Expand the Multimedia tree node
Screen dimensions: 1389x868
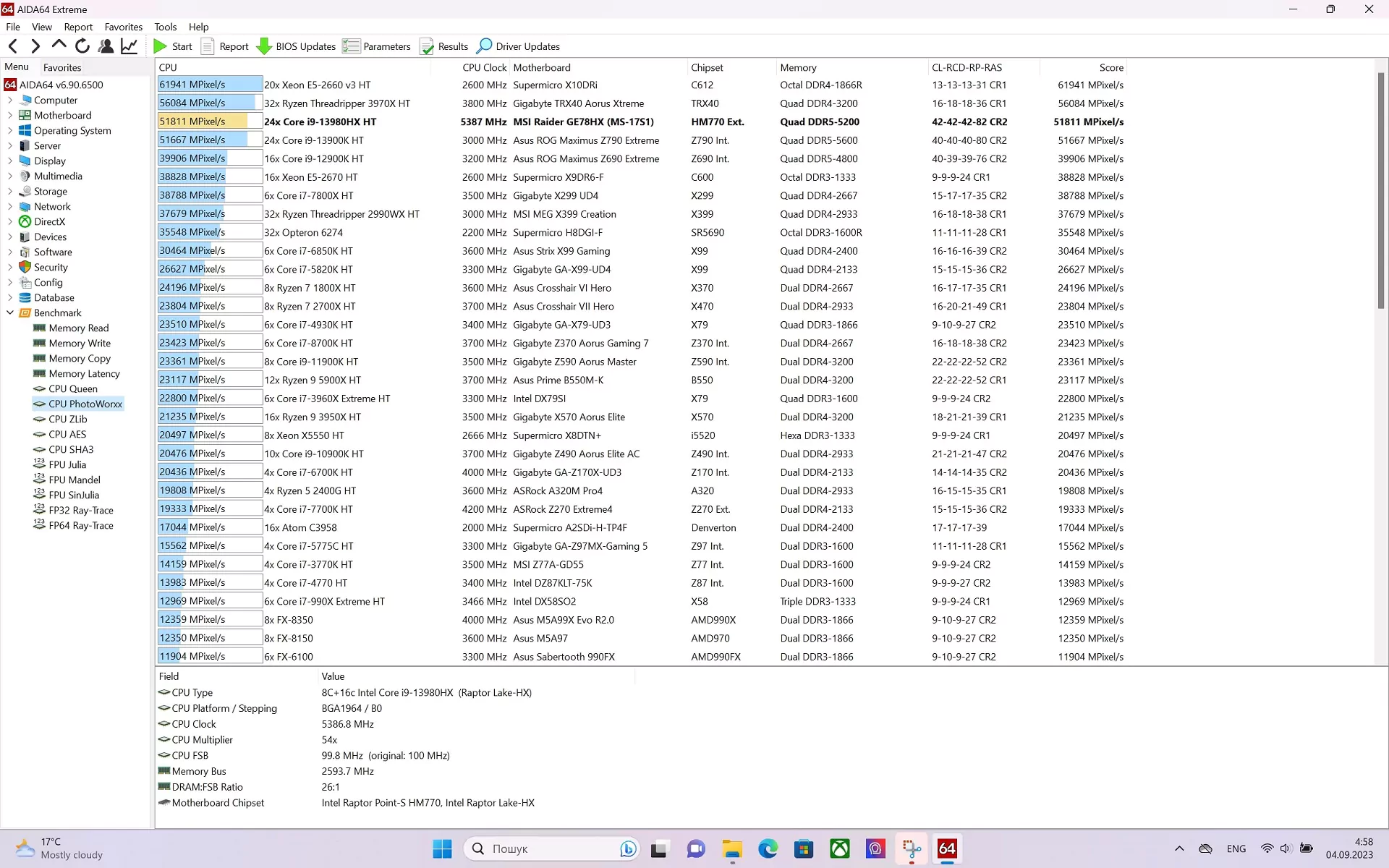click(10, 176)
